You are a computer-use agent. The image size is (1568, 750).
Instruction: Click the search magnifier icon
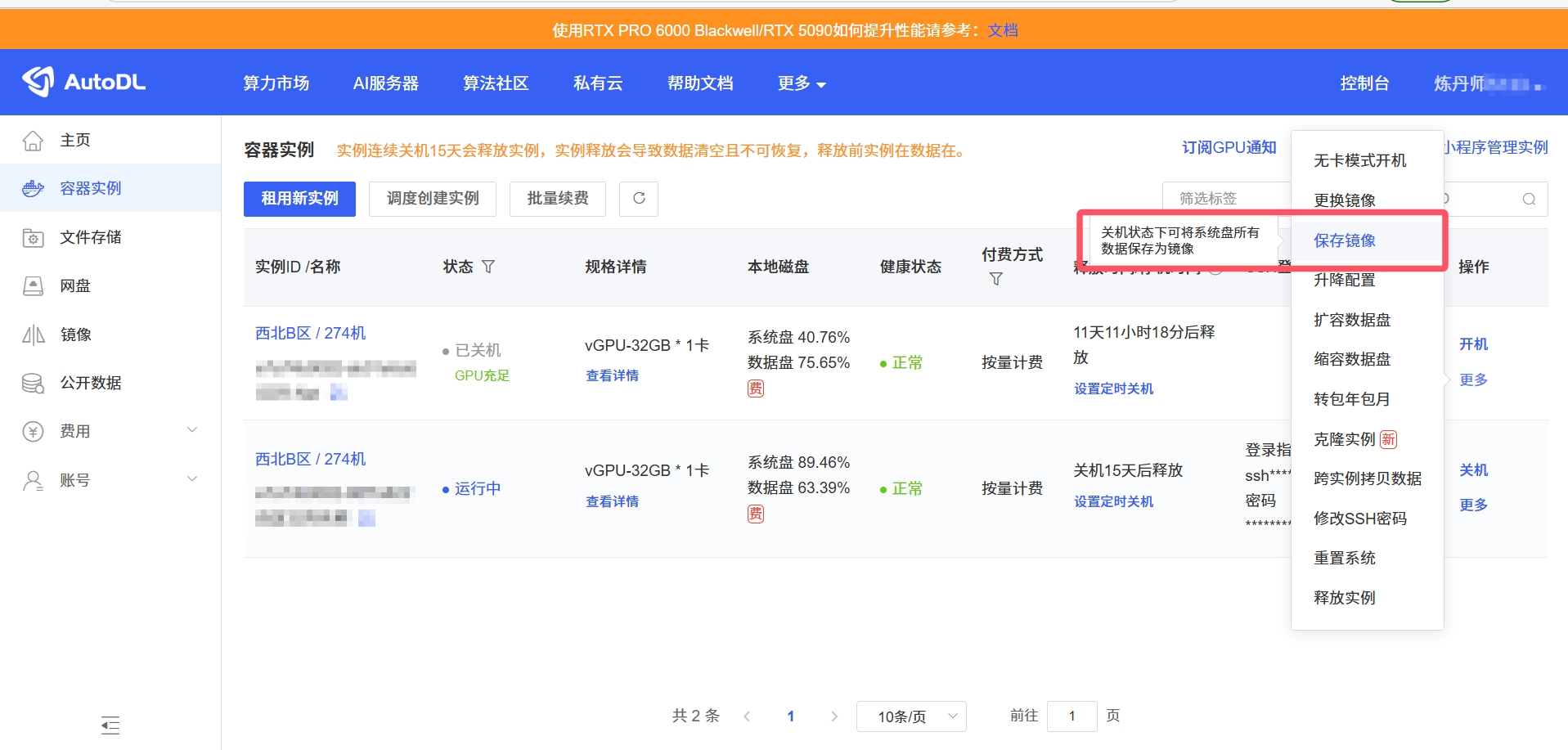point(1528,199)
